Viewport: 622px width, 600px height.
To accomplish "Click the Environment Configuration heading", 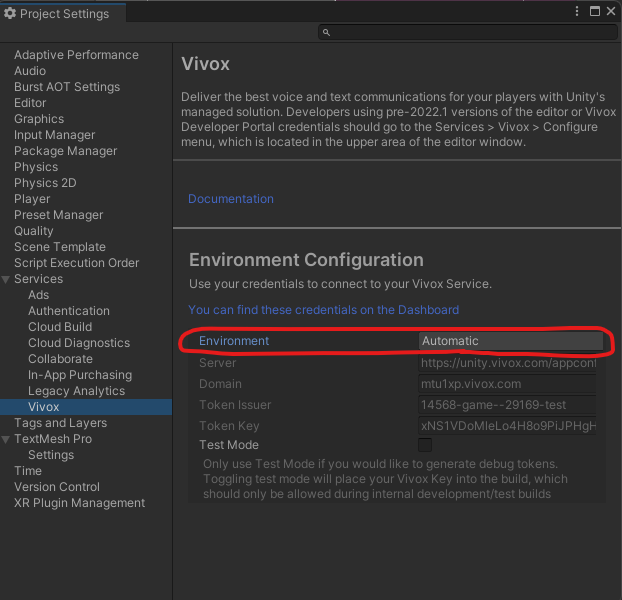I will [306, 260].
